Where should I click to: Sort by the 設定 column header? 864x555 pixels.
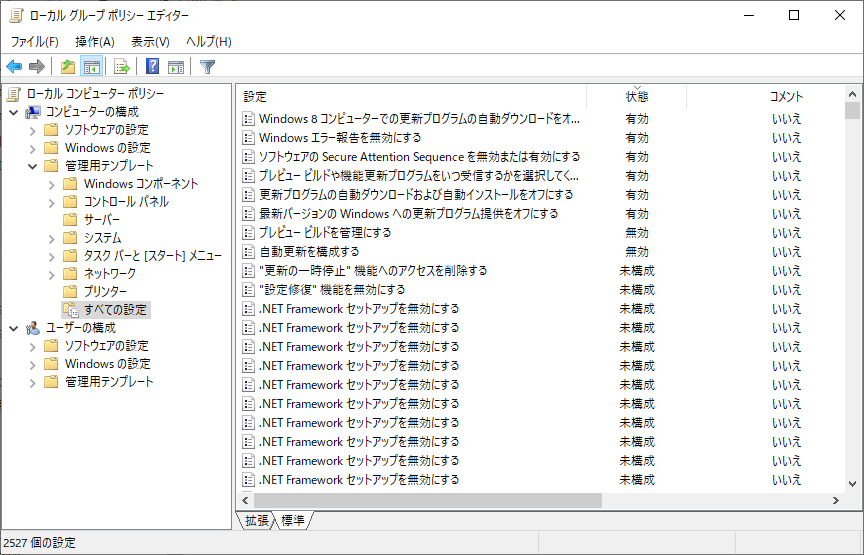412,96
